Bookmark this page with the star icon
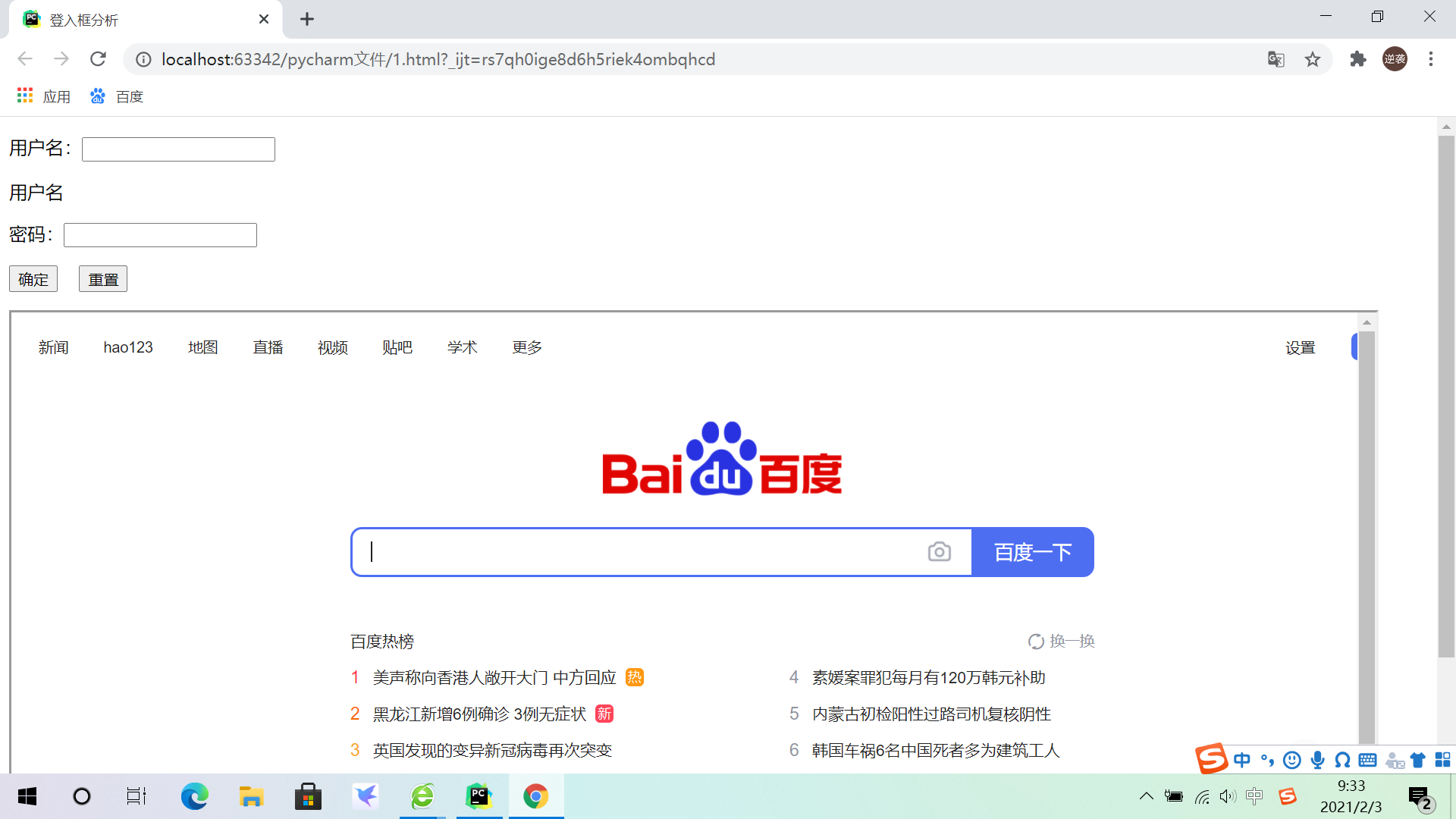1456x819 pixels. pos(1313,59)
